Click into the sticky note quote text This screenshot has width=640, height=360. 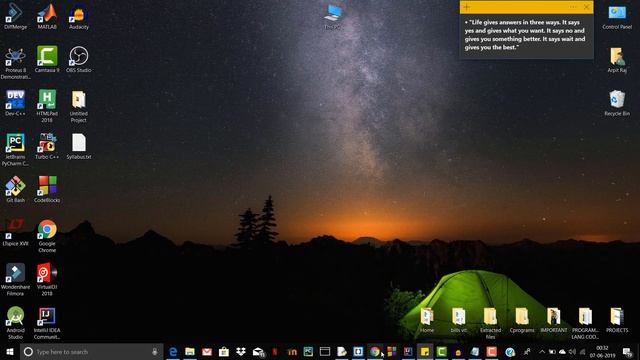[x=525, y=35]
